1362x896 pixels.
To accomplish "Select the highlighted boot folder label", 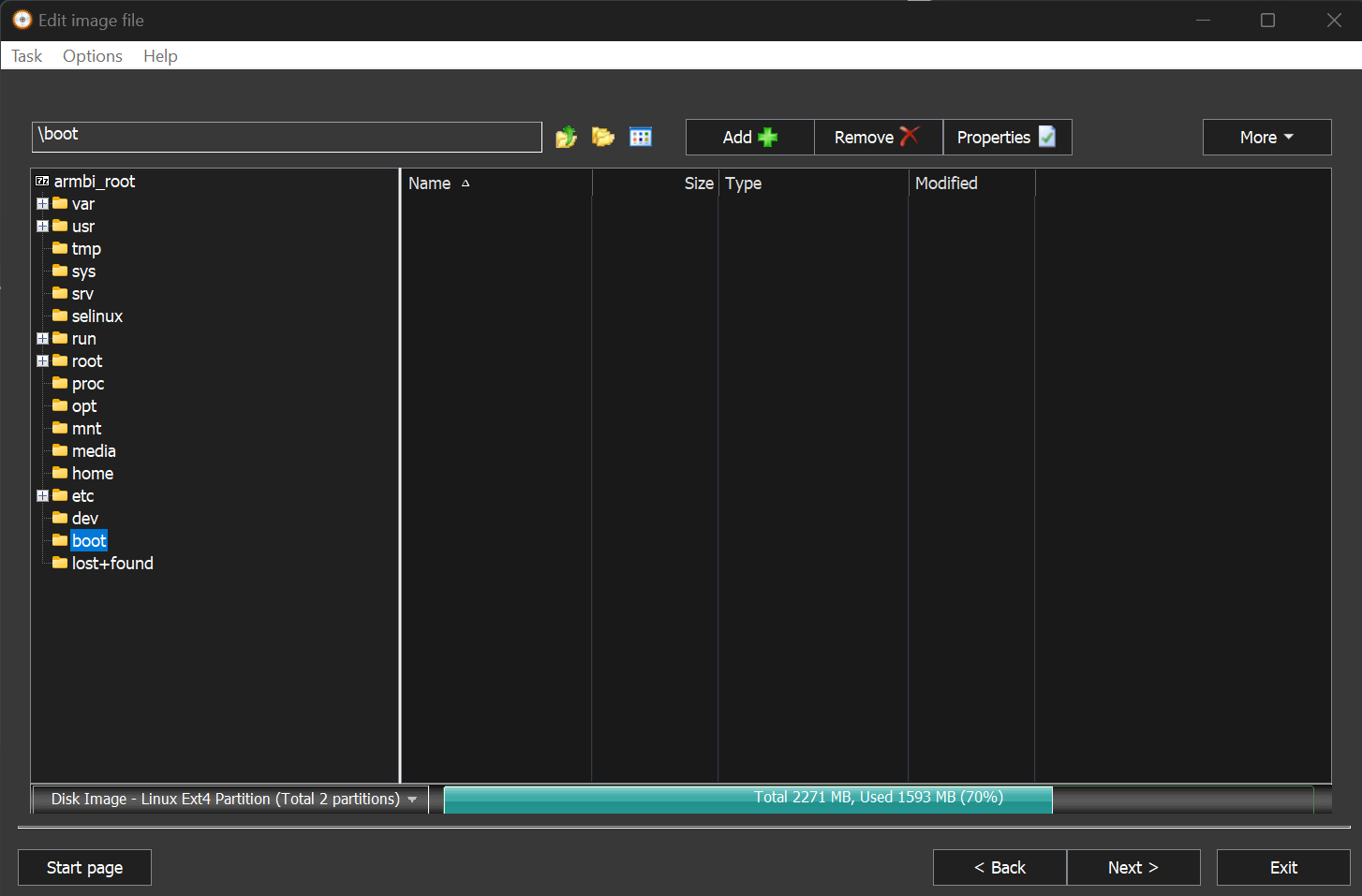I will pos(89,540).
